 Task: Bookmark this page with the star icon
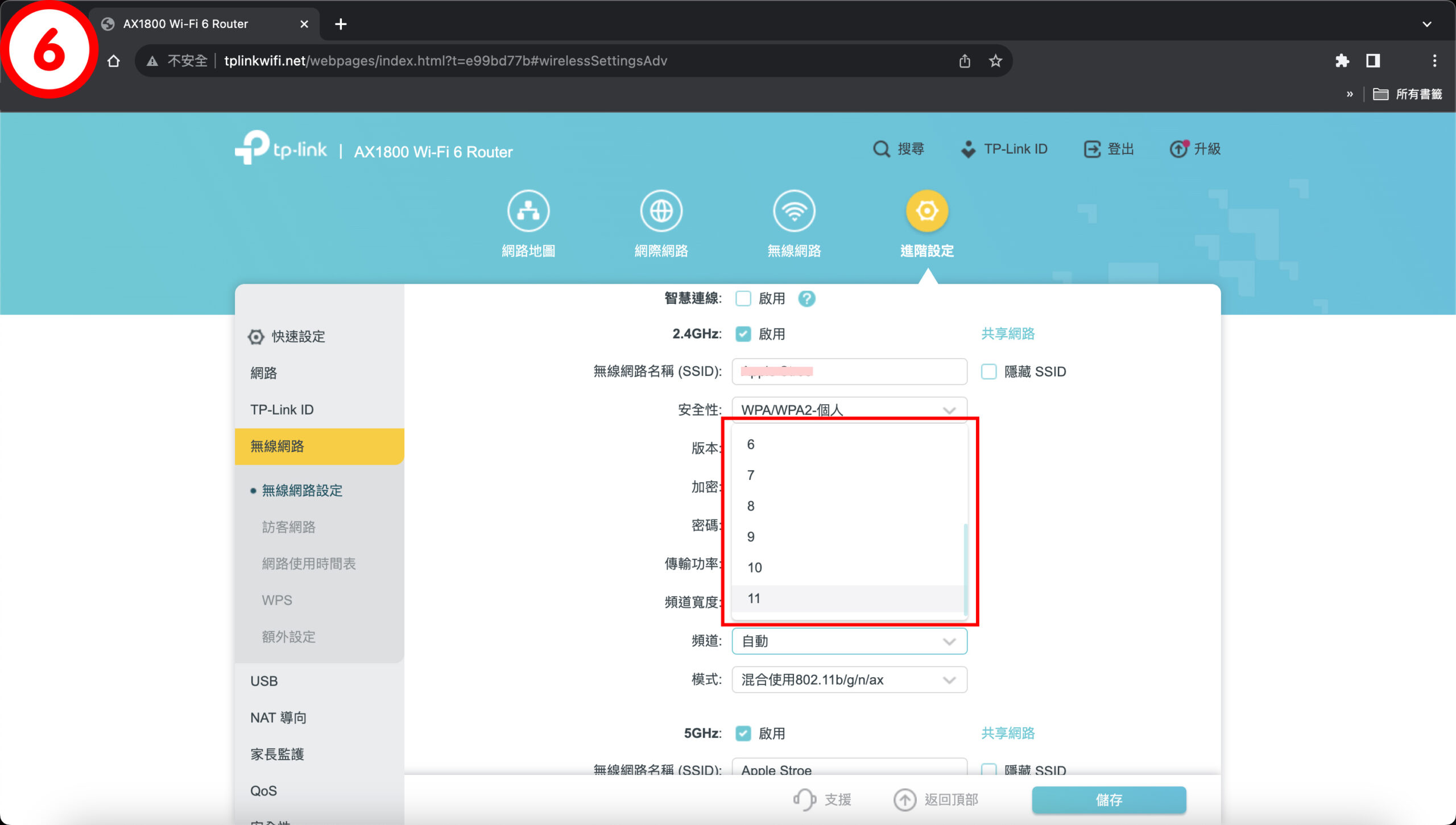[x=995, y=61]
